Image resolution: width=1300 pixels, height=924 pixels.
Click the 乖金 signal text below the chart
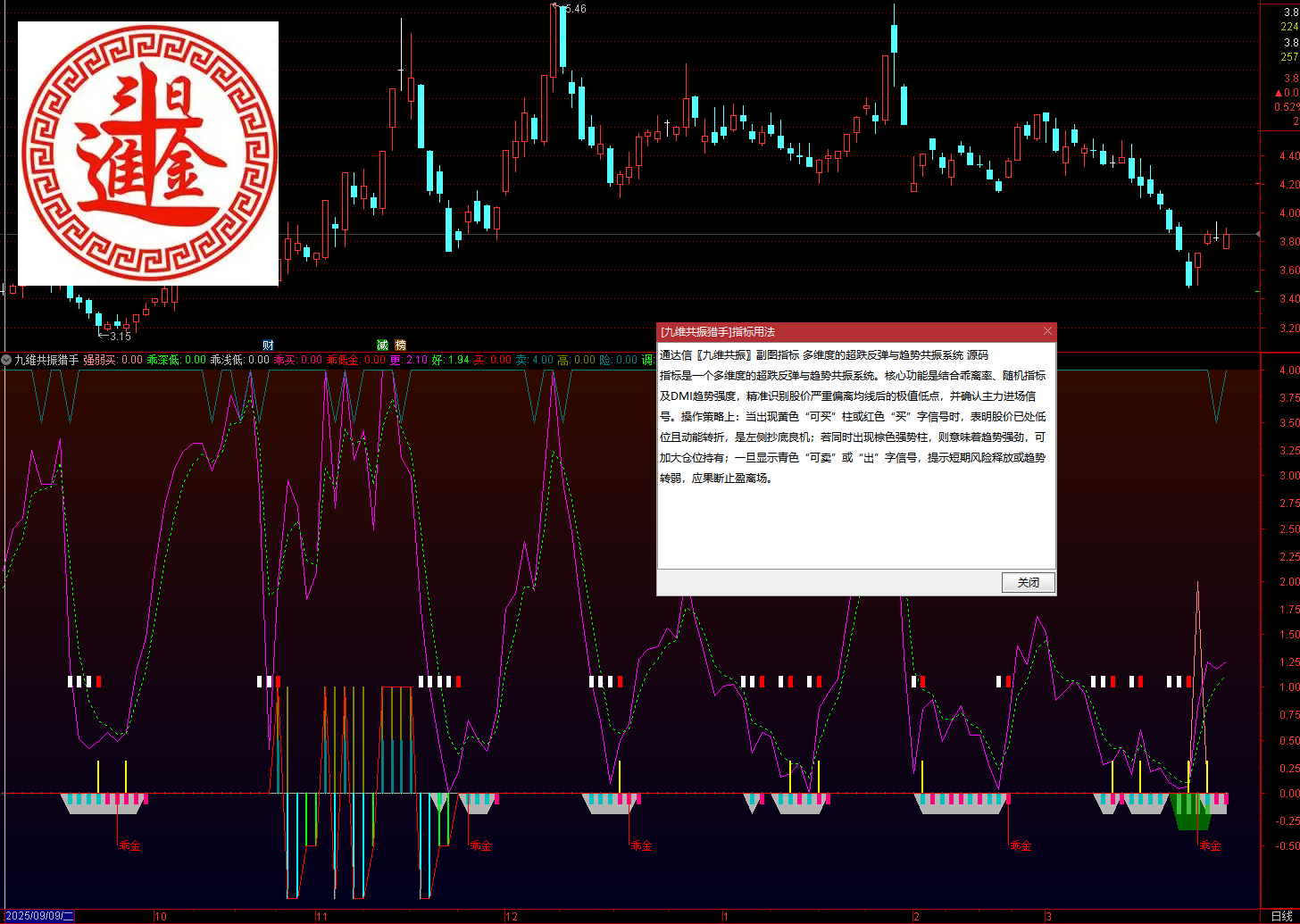(129, 845)
